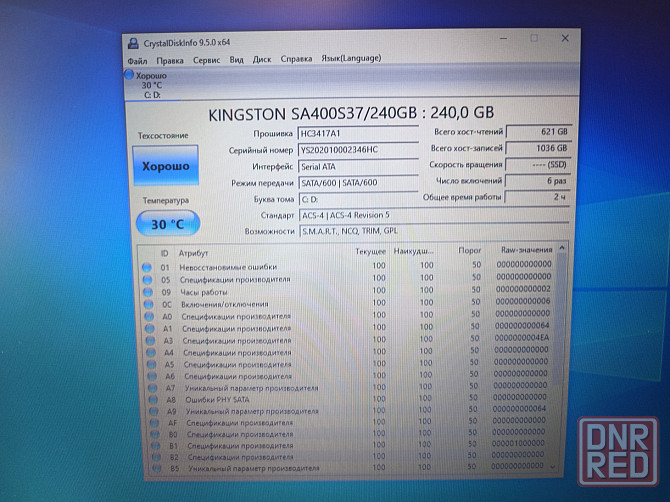Image resolution: width=670 pixels, height=502 pixels.
Task: Click the Атрибут column header
Action: pos(193,253)
